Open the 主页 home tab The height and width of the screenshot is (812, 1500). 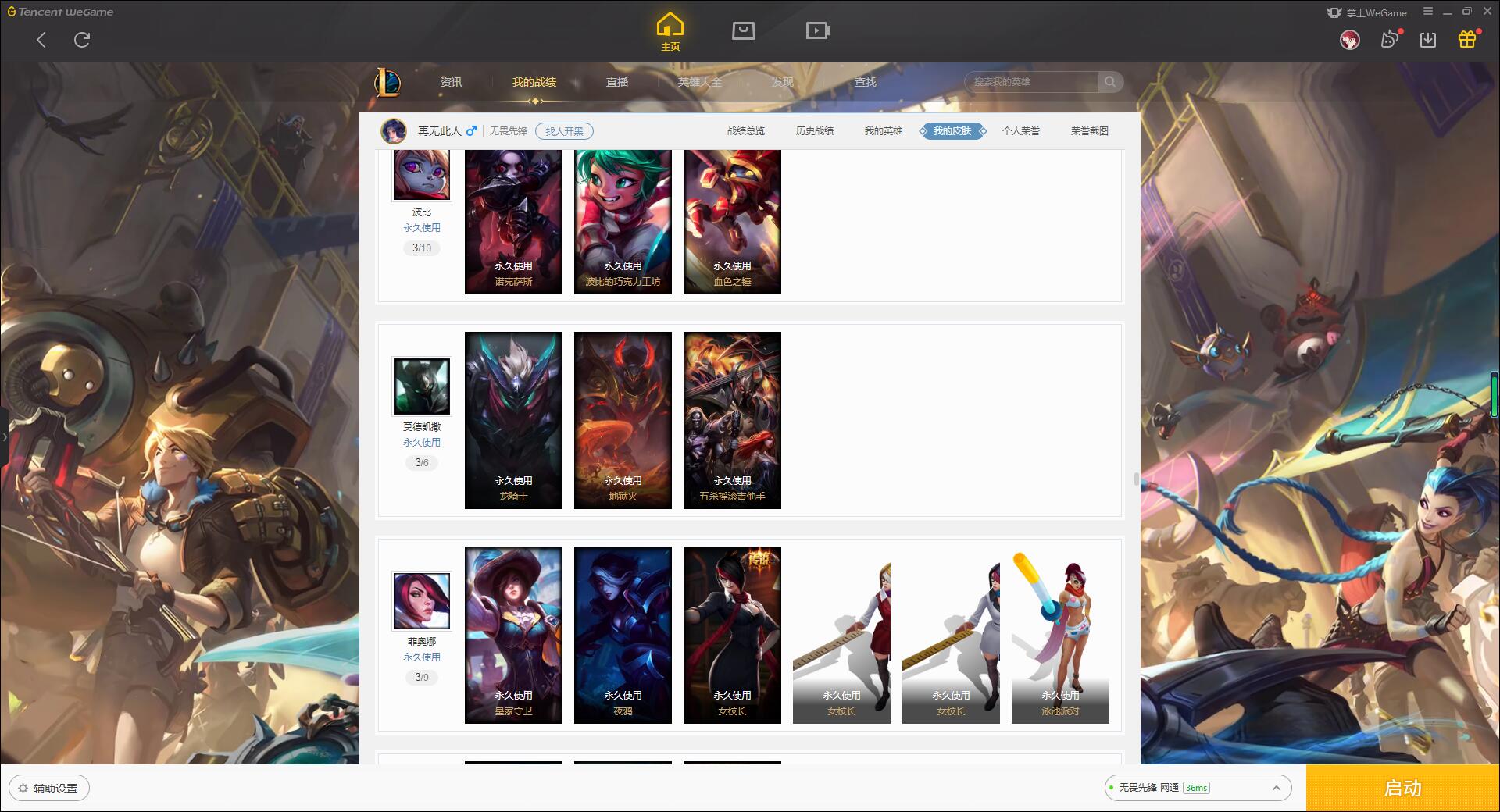pyautogui.click(x=670, y=32)
